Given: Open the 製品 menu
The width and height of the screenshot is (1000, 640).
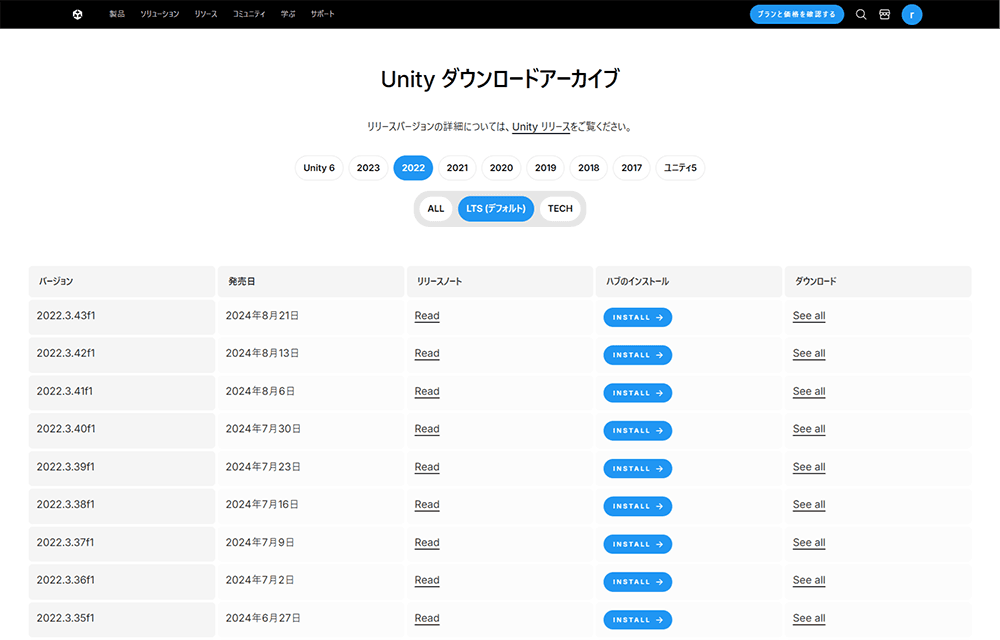Looking at the screenshot, I should (x=117, y=14).
